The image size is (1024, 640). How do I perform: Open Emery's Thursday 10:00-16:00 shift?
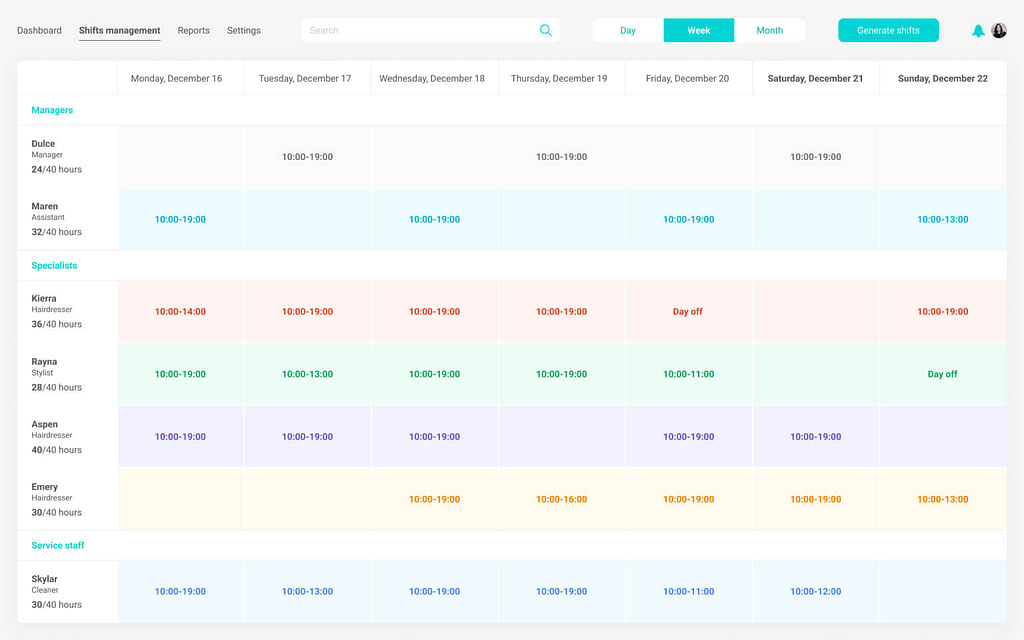coord(561,499)
